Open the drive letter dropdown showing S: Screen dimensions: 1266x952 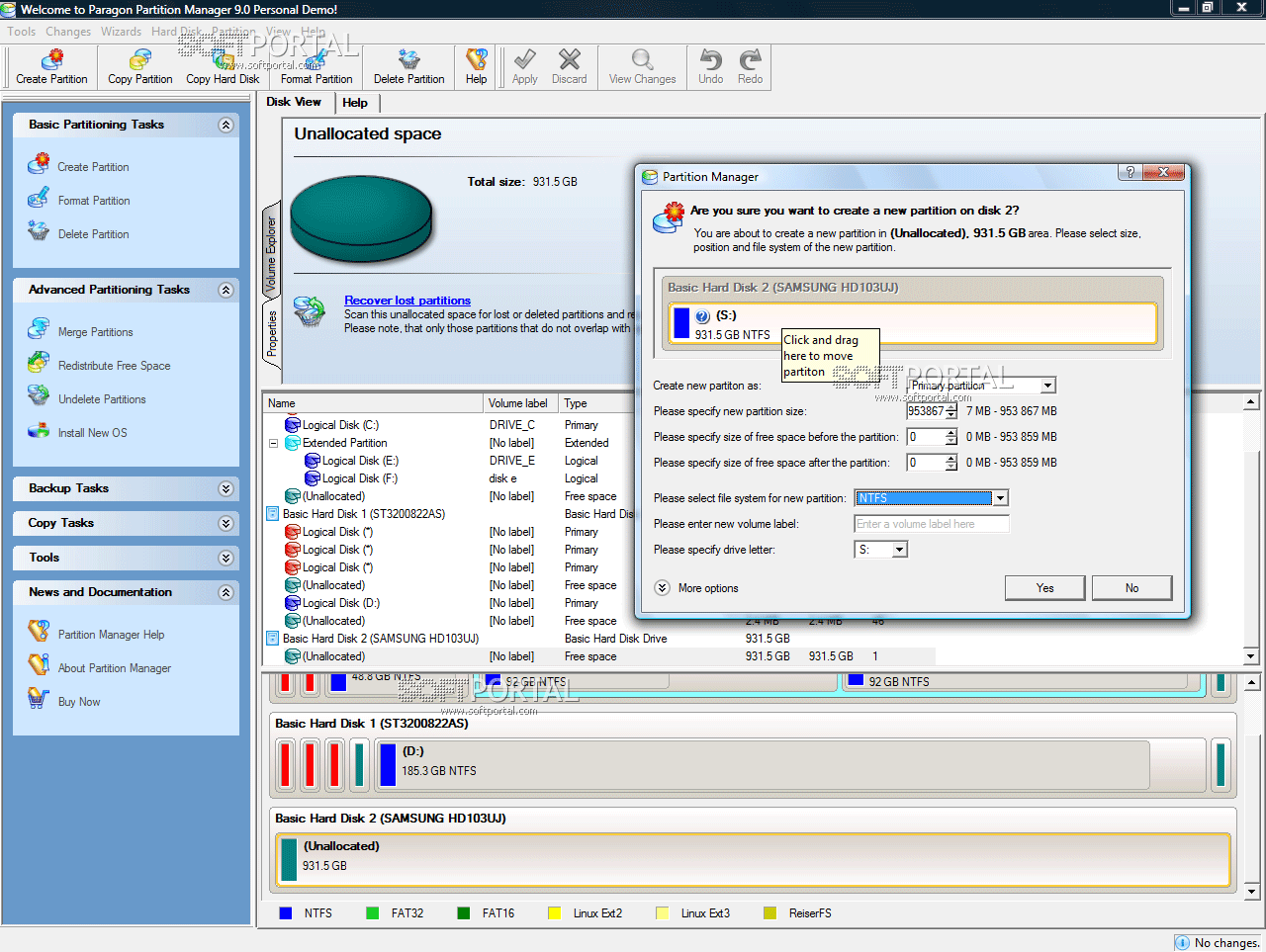[900, 550]
